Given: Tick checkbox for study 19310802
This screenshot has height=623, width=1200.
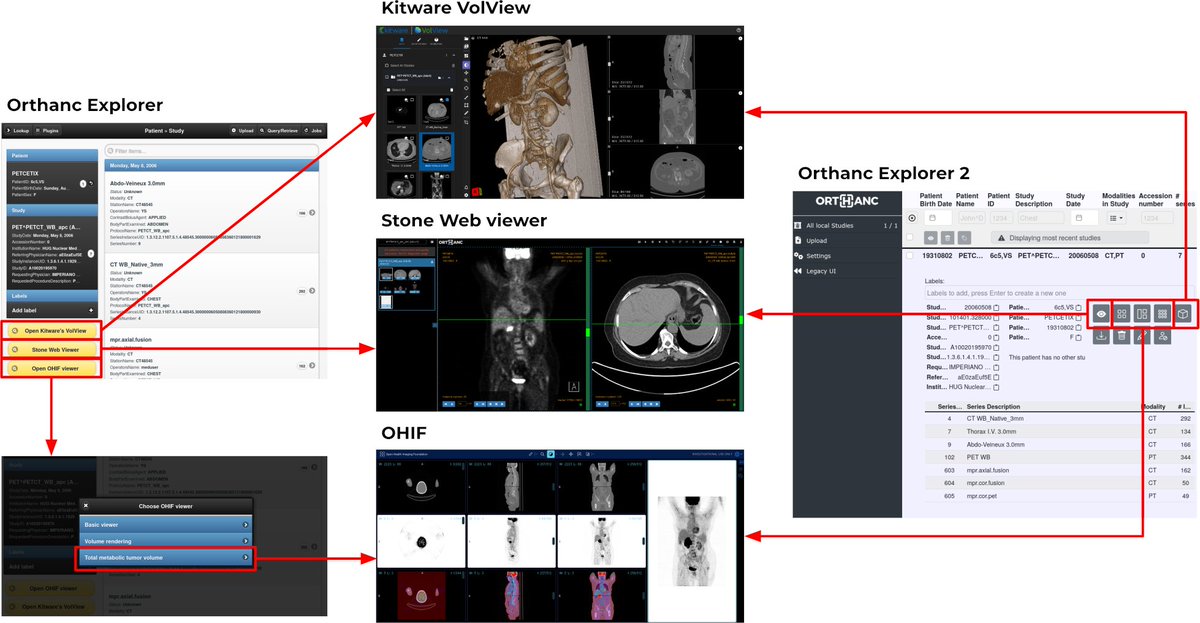Looking at the screenshot, I should point(911,256).
